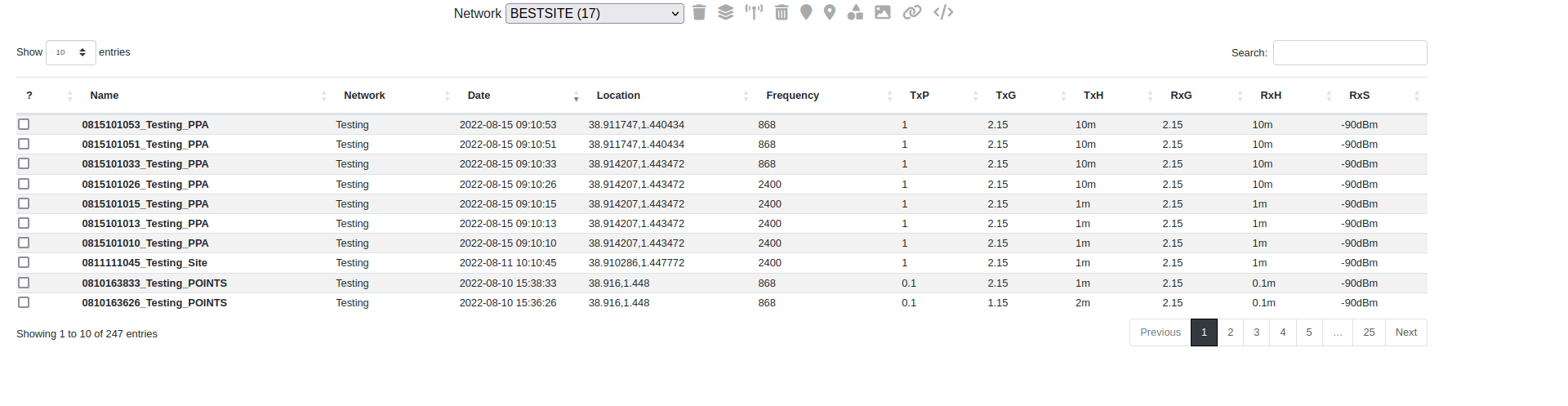
Task: Click the shapes icon in toolbar
Action: pyautogui.click(x=855, y=12)
